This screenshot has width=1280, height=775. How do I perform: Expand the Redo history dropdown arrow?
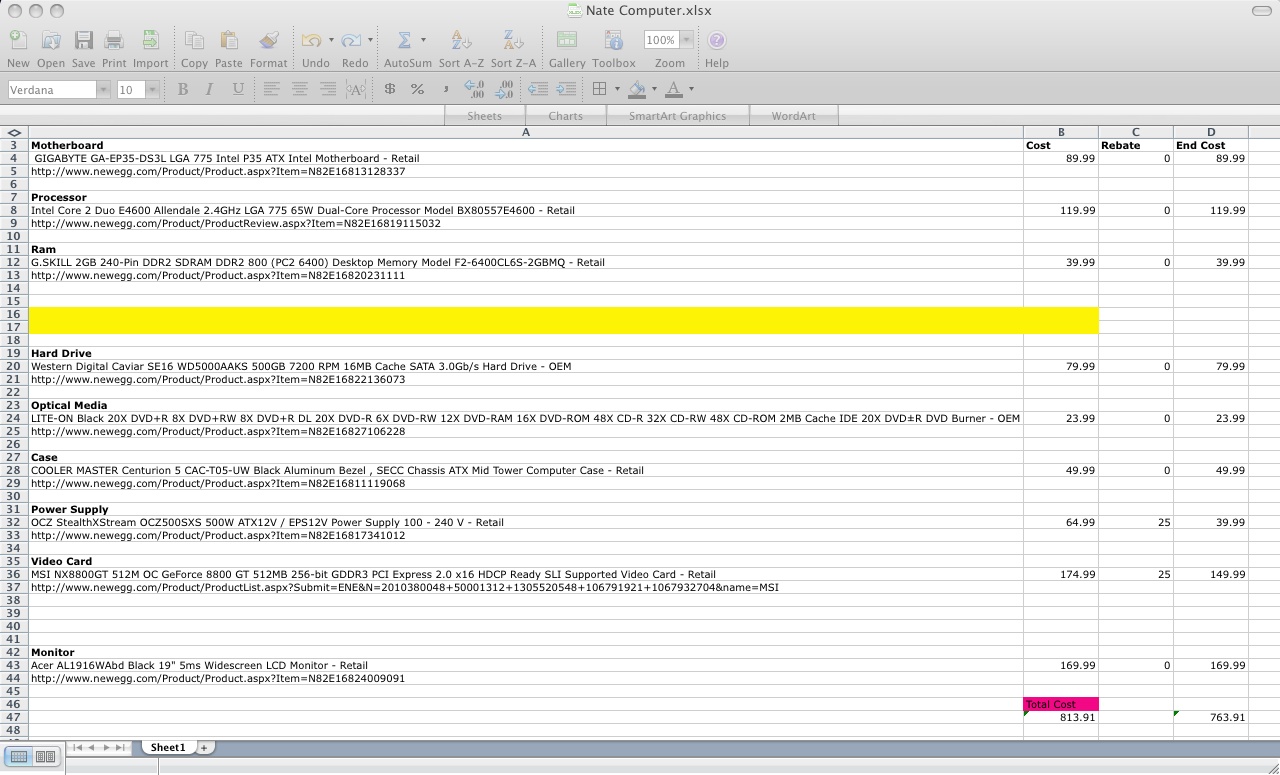[x=370, y=41]
